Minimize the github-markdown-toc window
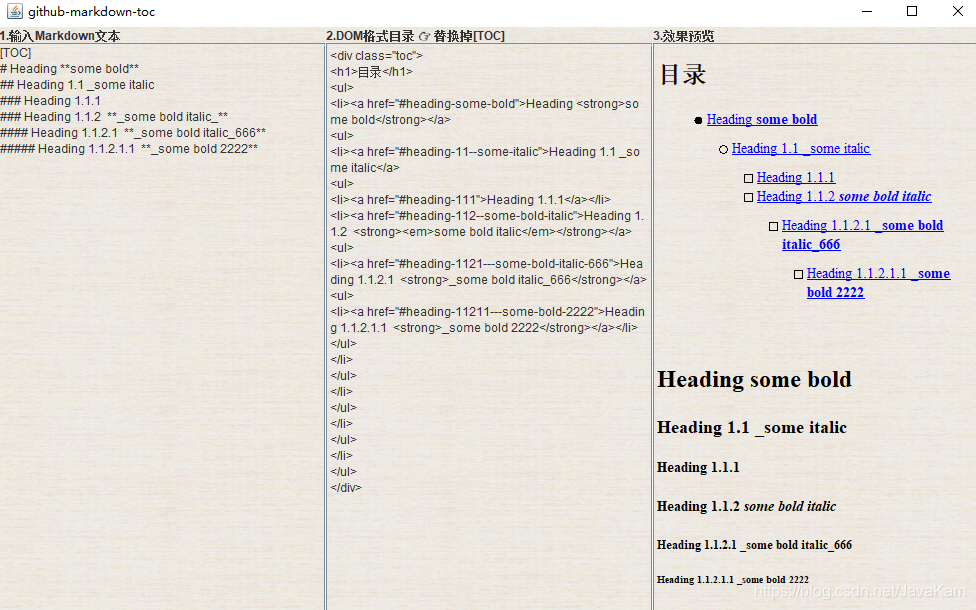Viewport: 976px width, 610px height. click(866, 11)
